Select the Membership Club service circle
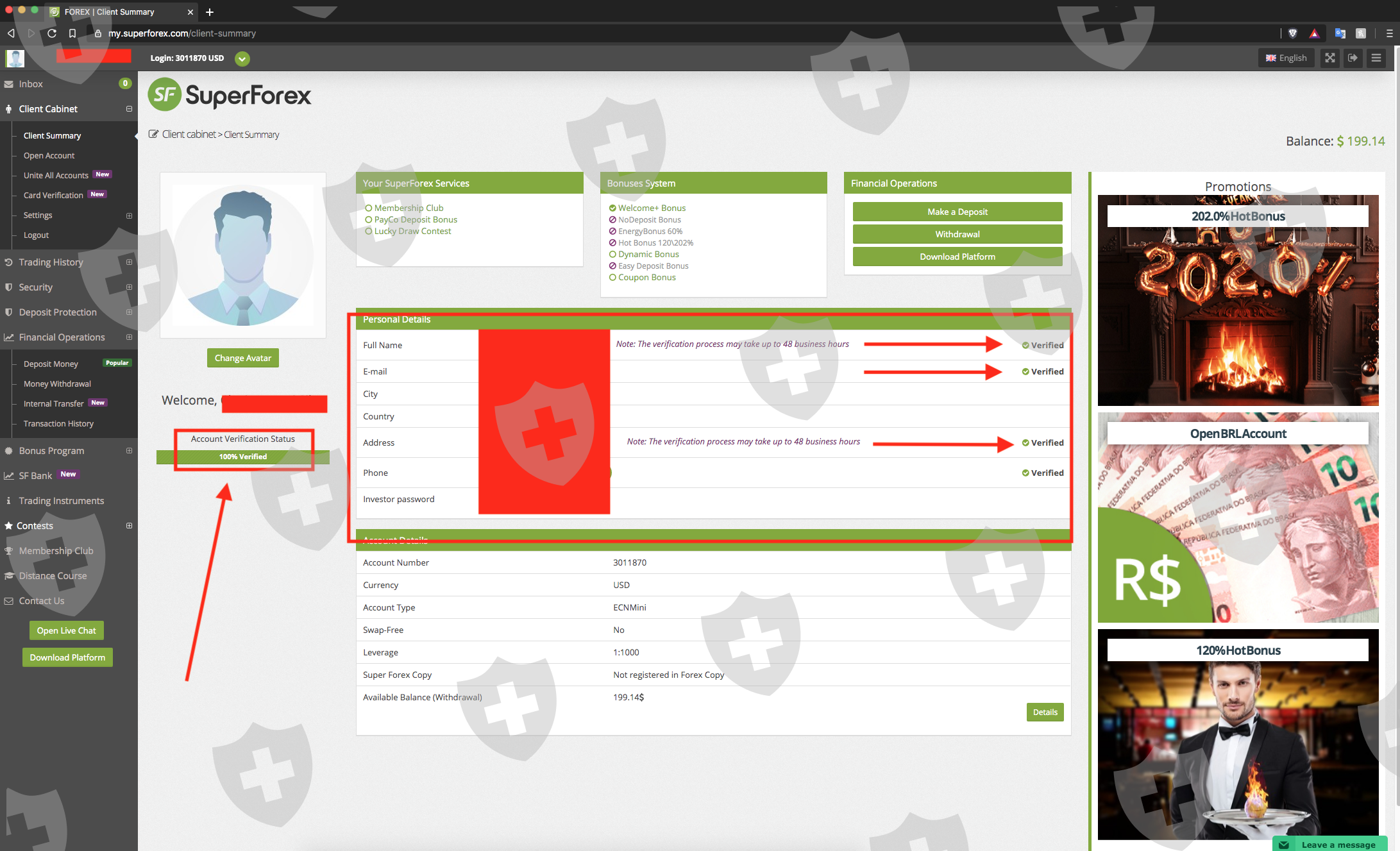The width and height of the screenshot is (1400, 851). click(x=369, y=208)
